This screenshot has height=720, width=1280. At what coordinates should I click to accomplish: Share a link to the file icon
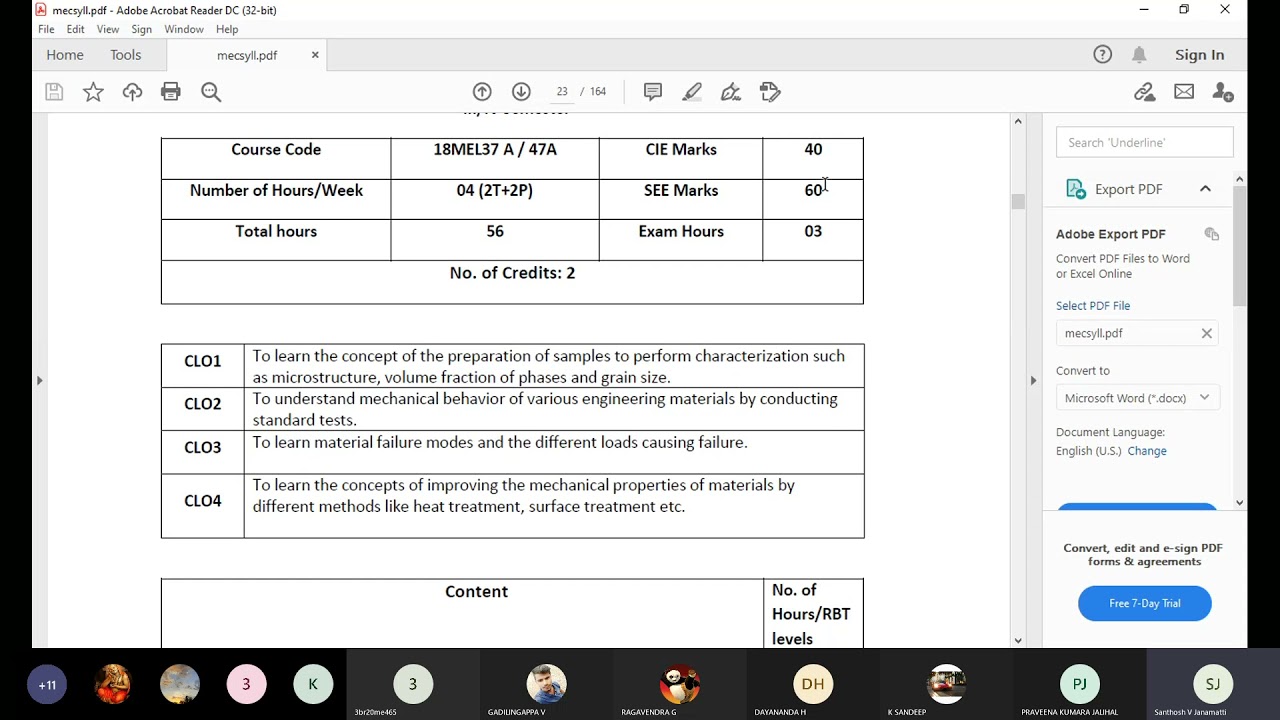click(1145, 92)
